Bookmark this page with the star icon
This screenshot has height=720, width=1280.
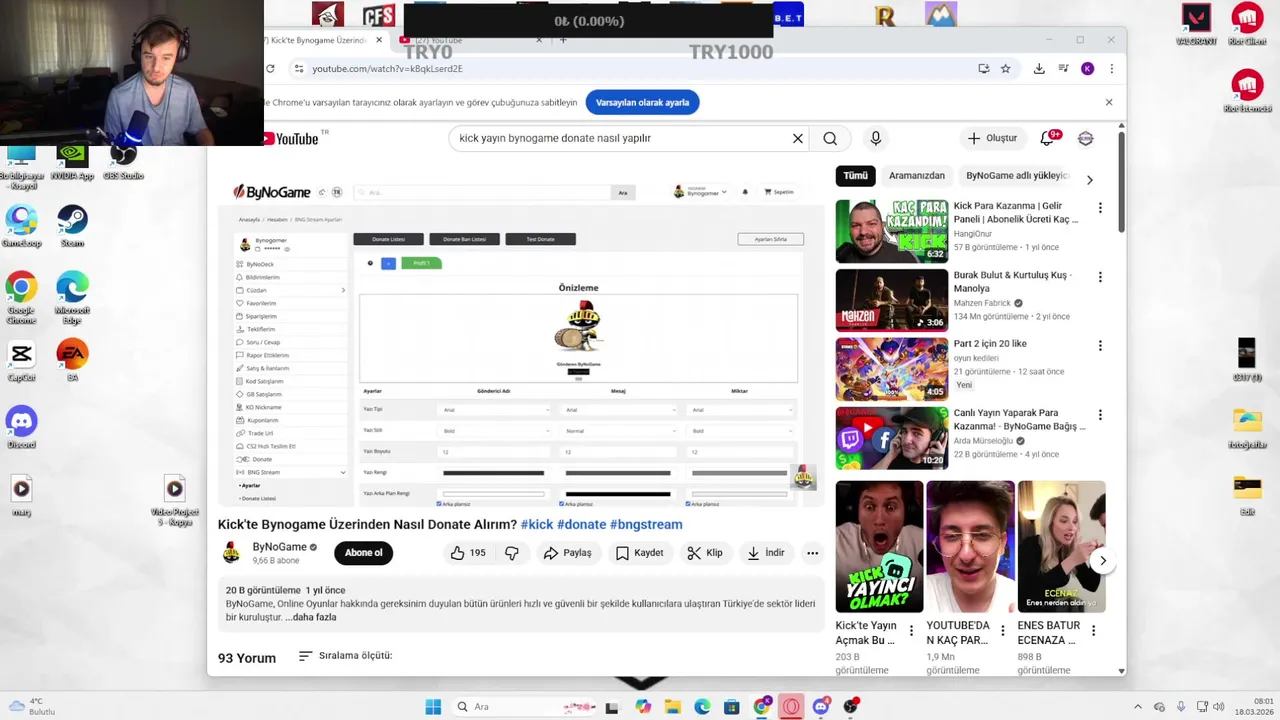[1006, 68]
